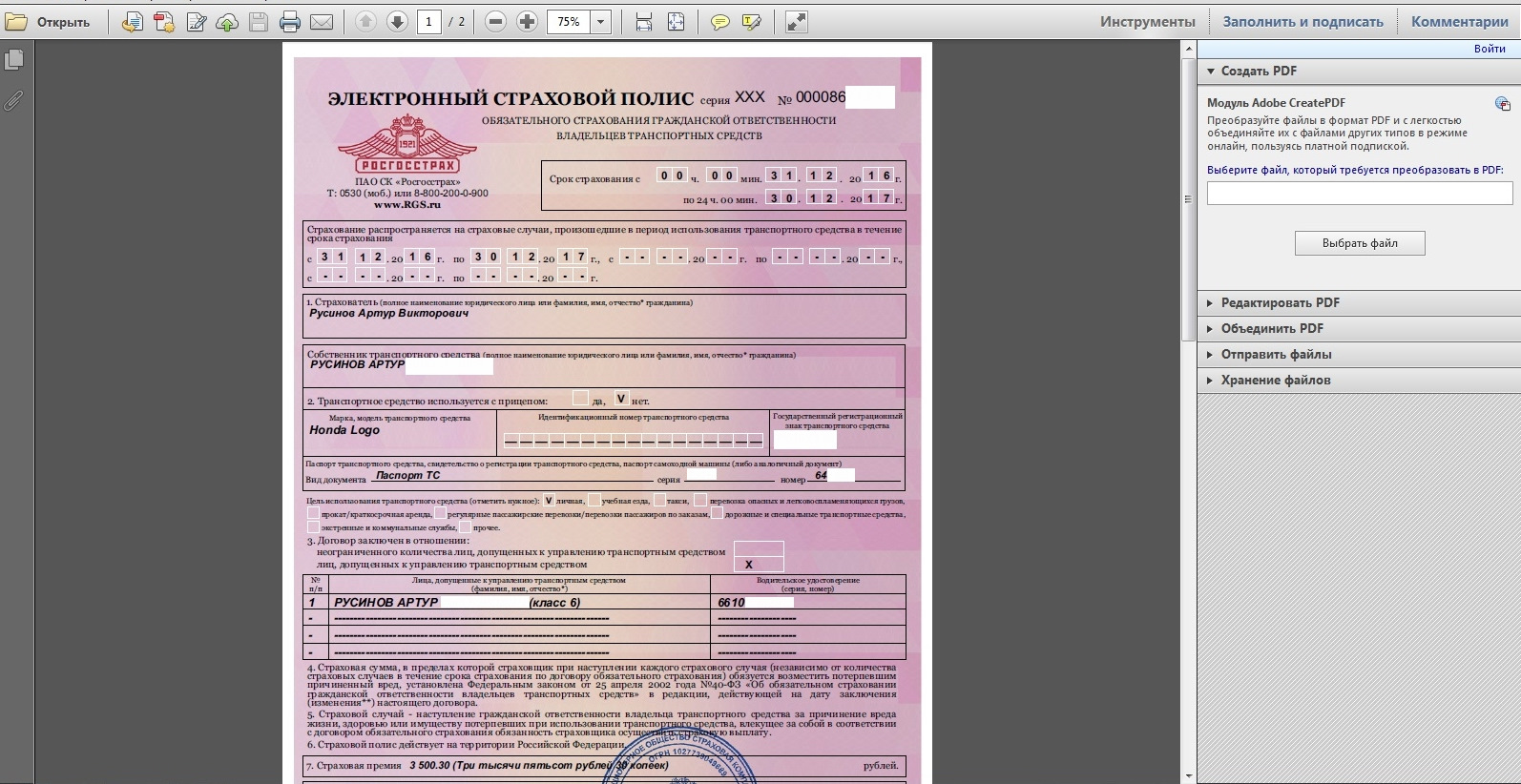Viewport: 1521px width, 784px height.
Task: Expand the Отправить файлы section
Action: (x=1359, y=354)
